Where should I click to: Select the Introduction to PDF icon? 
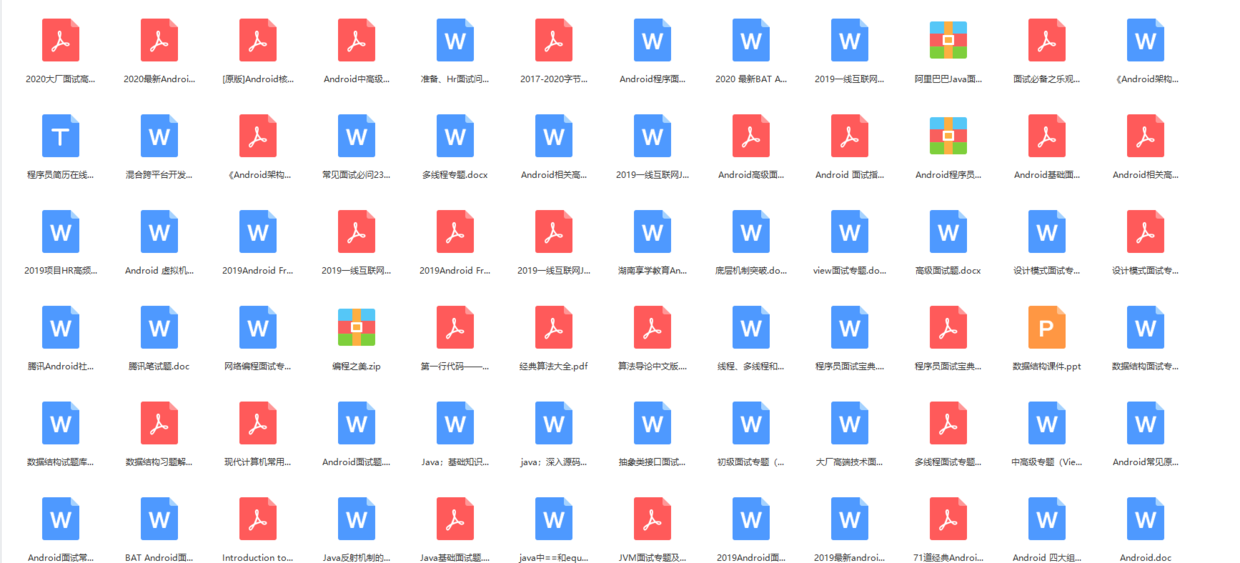(258, 520)
